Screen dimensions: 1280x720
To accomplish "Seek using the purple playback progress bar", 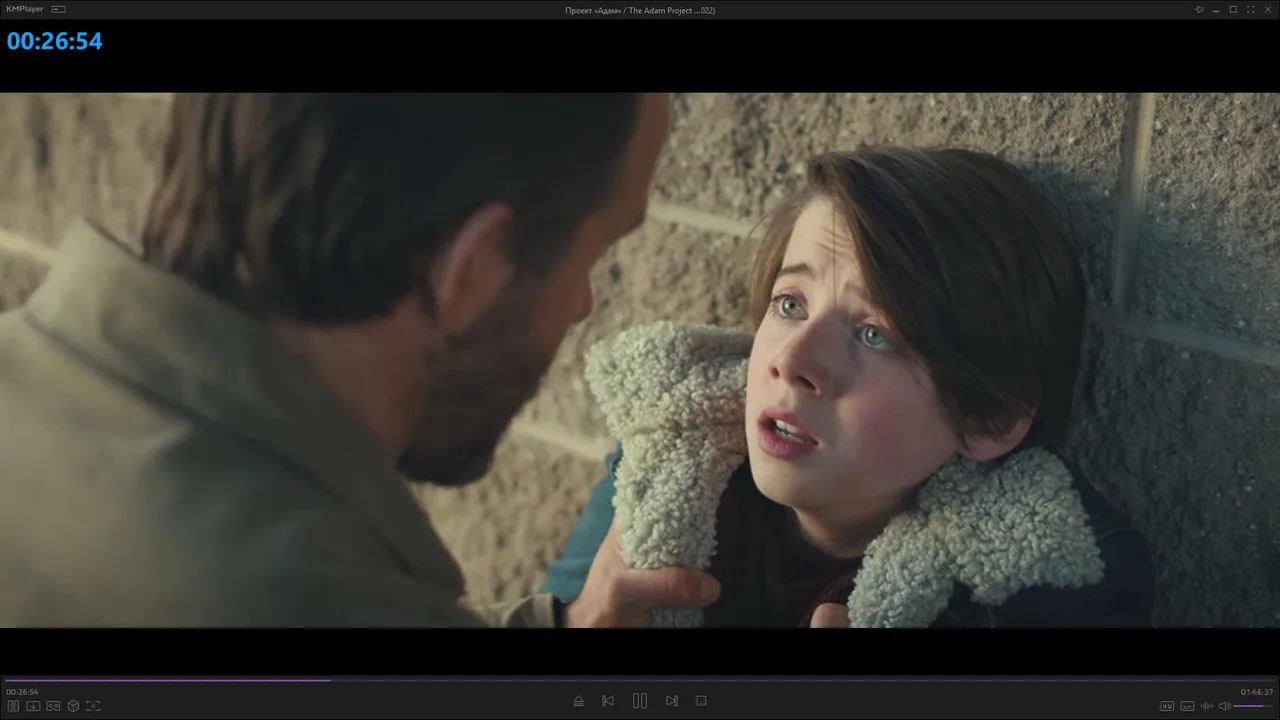I will (x=640, y=680).
